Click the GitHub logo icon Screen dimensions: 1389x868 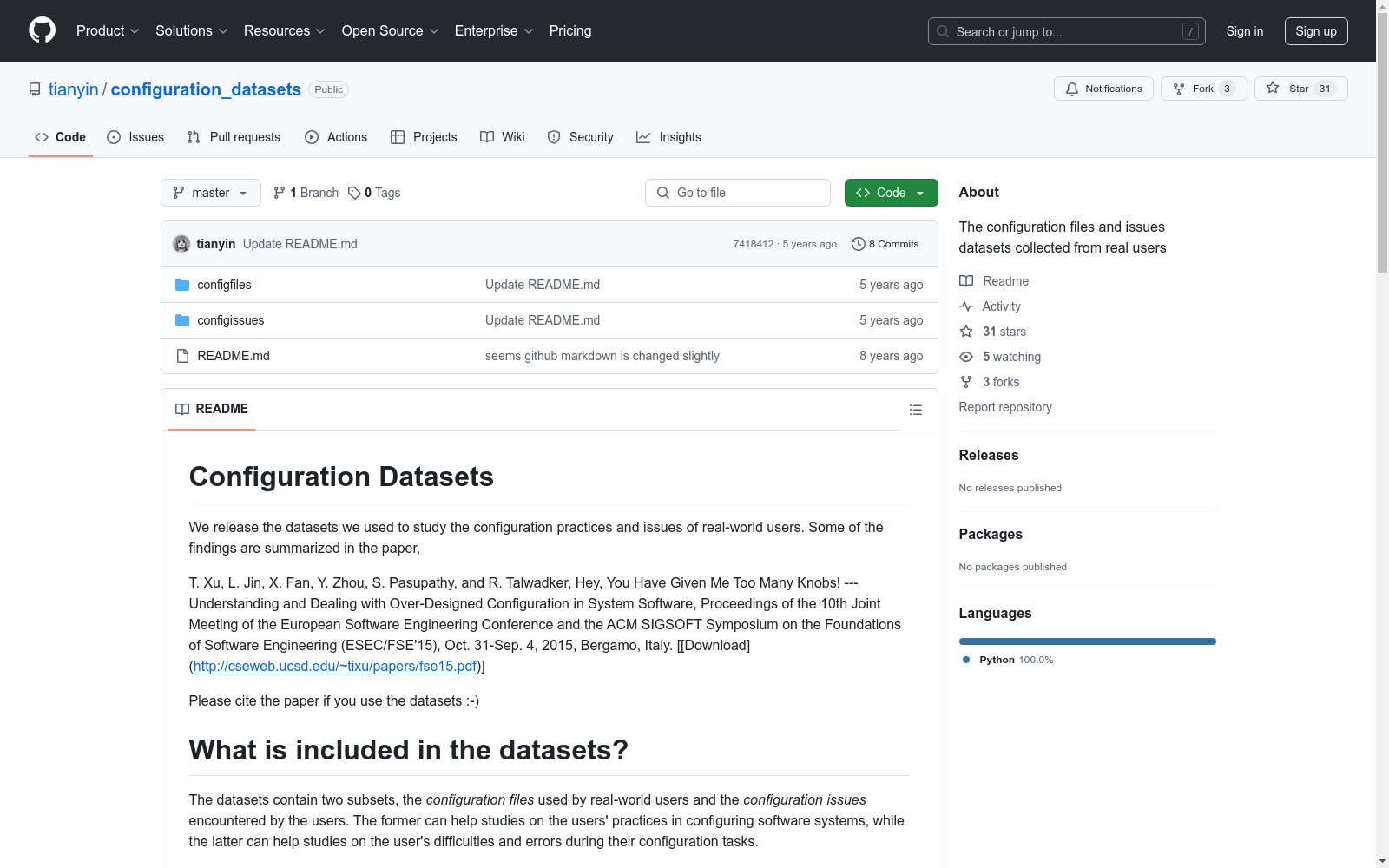[42, 30]
